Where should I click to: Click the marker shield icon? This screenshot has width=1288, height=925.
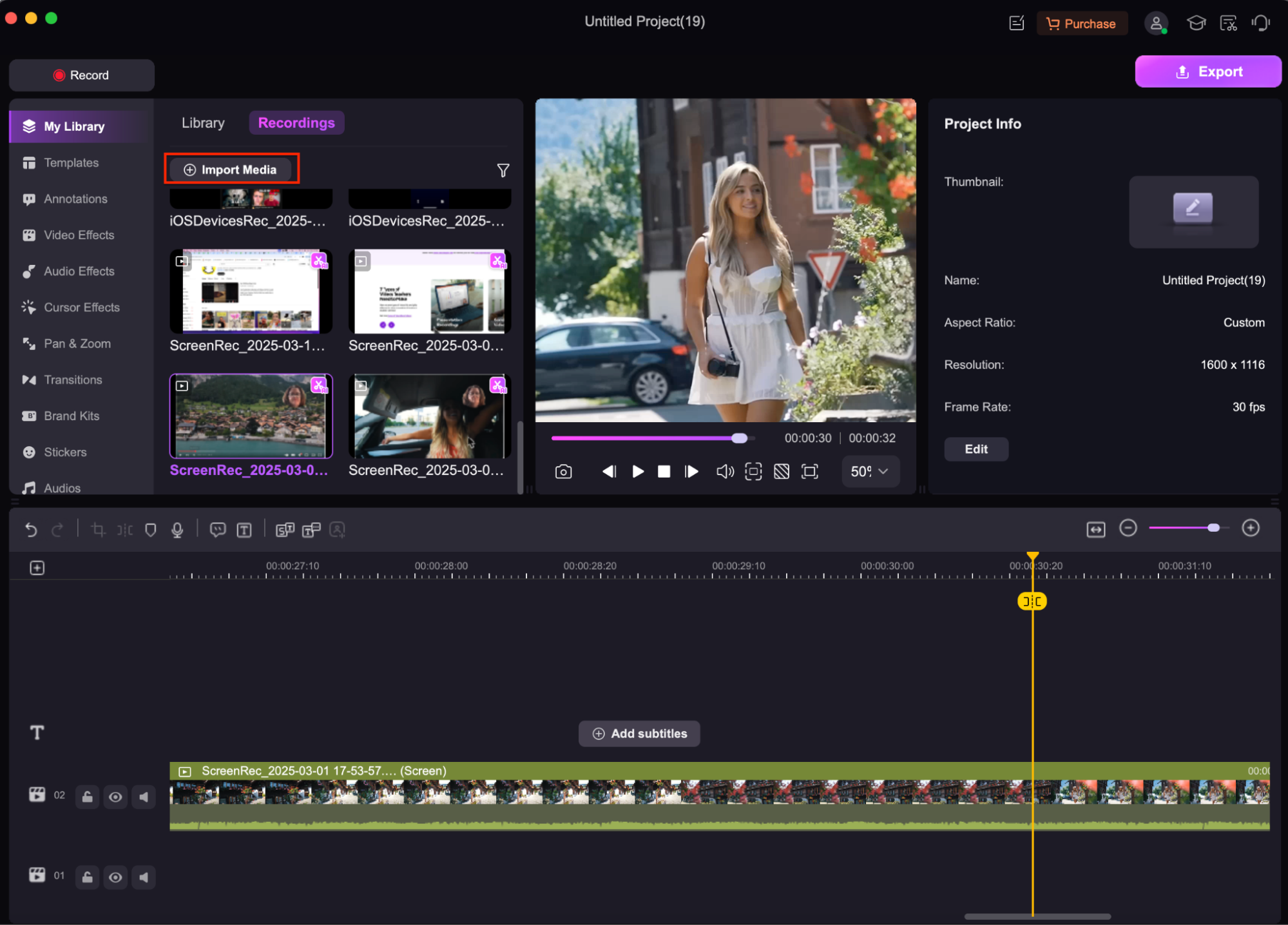[151, 530]
